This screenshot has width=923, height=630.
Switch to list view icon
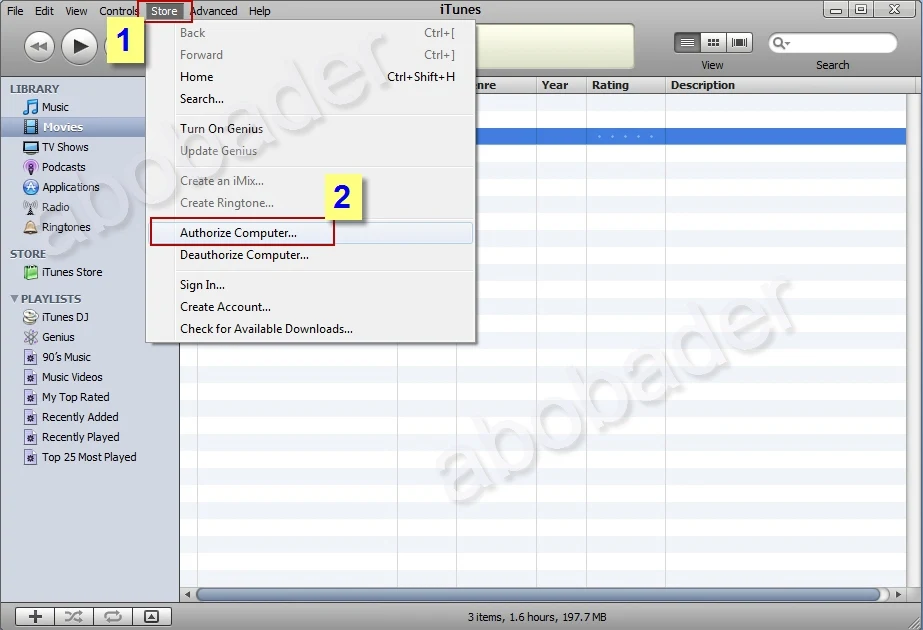687,42
